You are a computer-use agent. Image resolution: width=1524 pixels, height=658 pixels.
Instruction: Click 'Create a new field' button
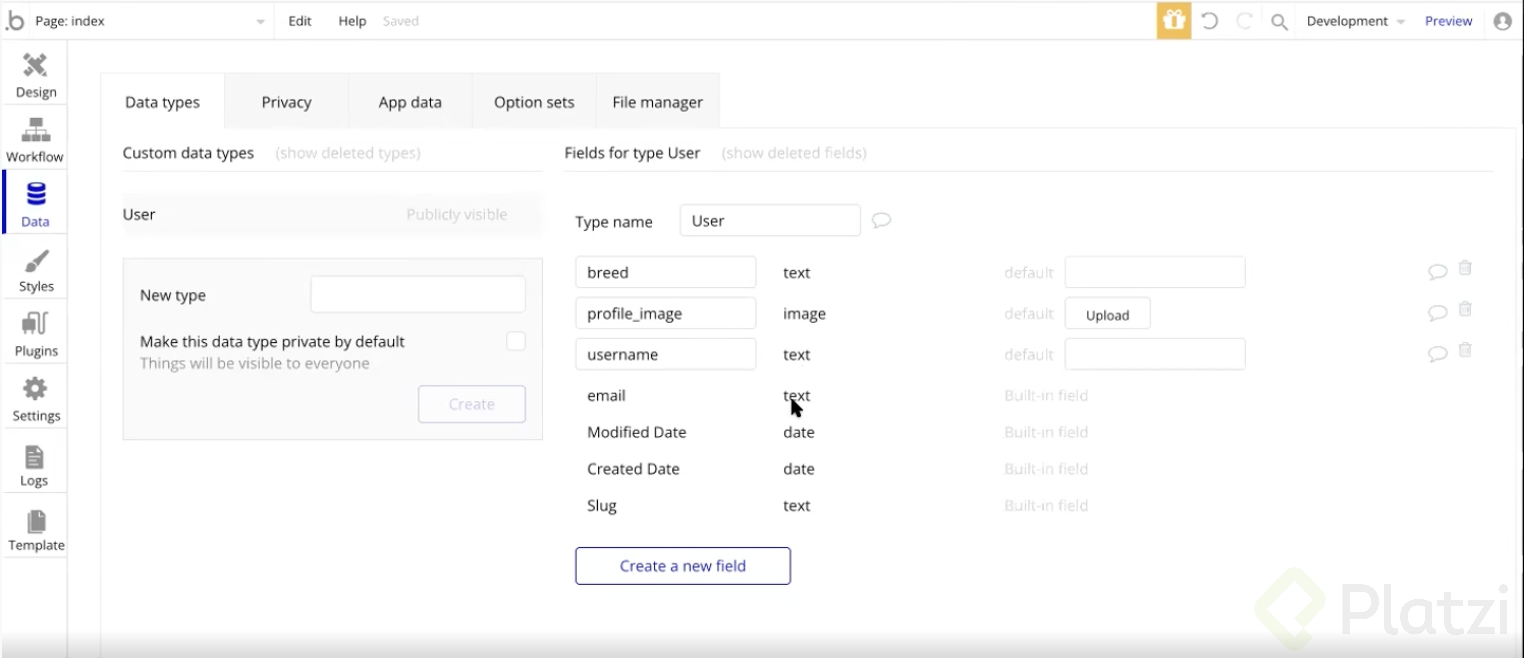682,566
